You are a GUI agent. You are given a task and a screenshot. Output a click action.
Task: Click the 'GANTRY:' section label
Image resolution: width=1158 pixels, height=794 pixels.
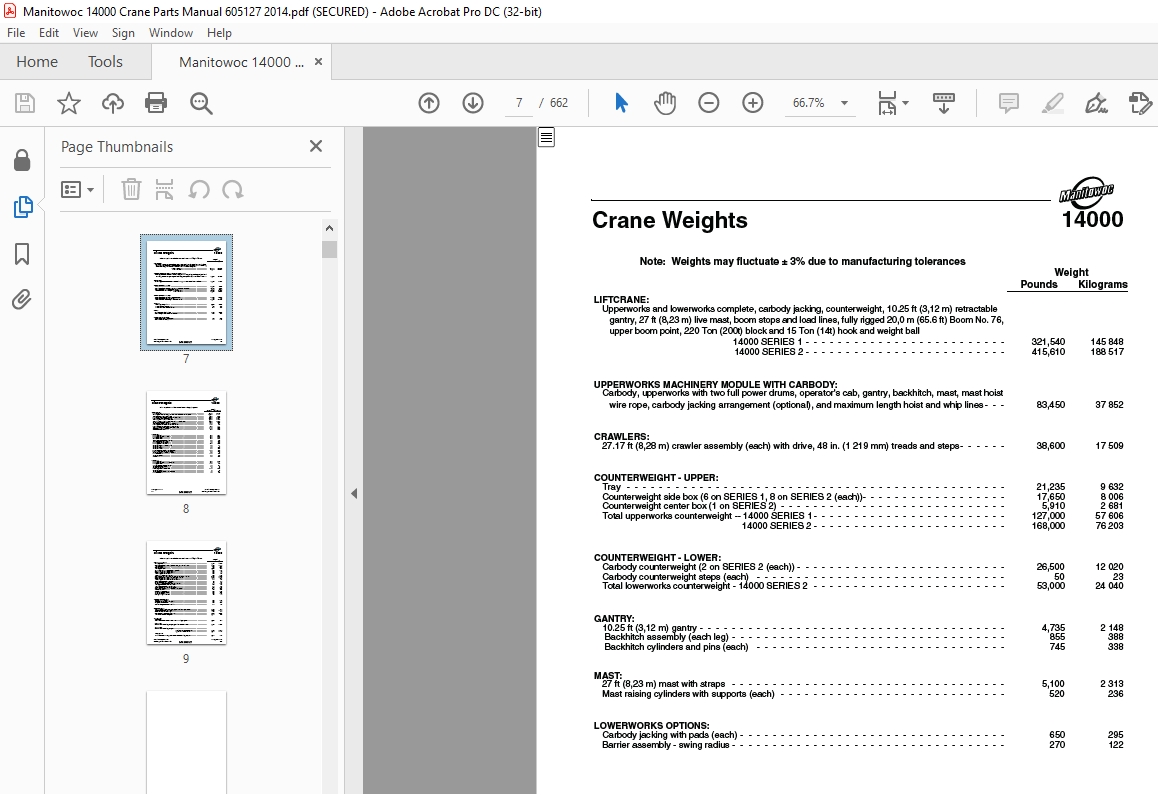click(614, 619)
